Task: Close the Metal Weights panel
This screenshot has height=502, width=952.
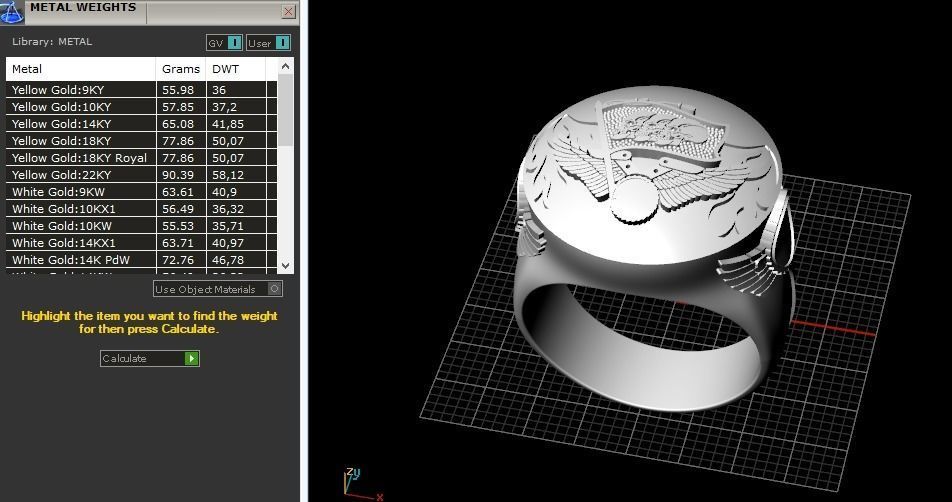Action: tap(289, 12)
